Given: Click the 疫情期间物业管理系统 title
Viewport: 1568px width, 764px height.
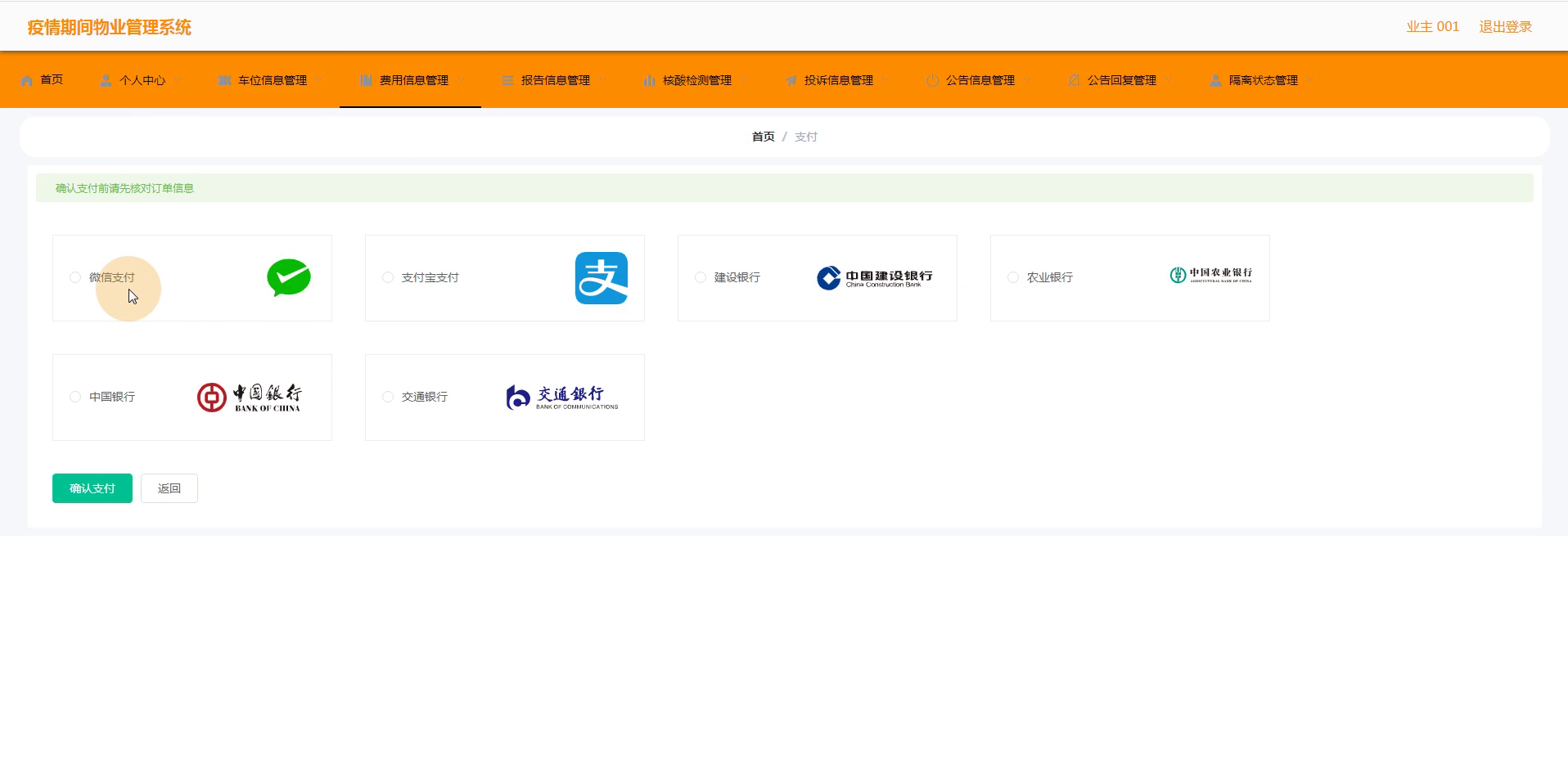Looking at the screenshot, I should pos(110,27).
